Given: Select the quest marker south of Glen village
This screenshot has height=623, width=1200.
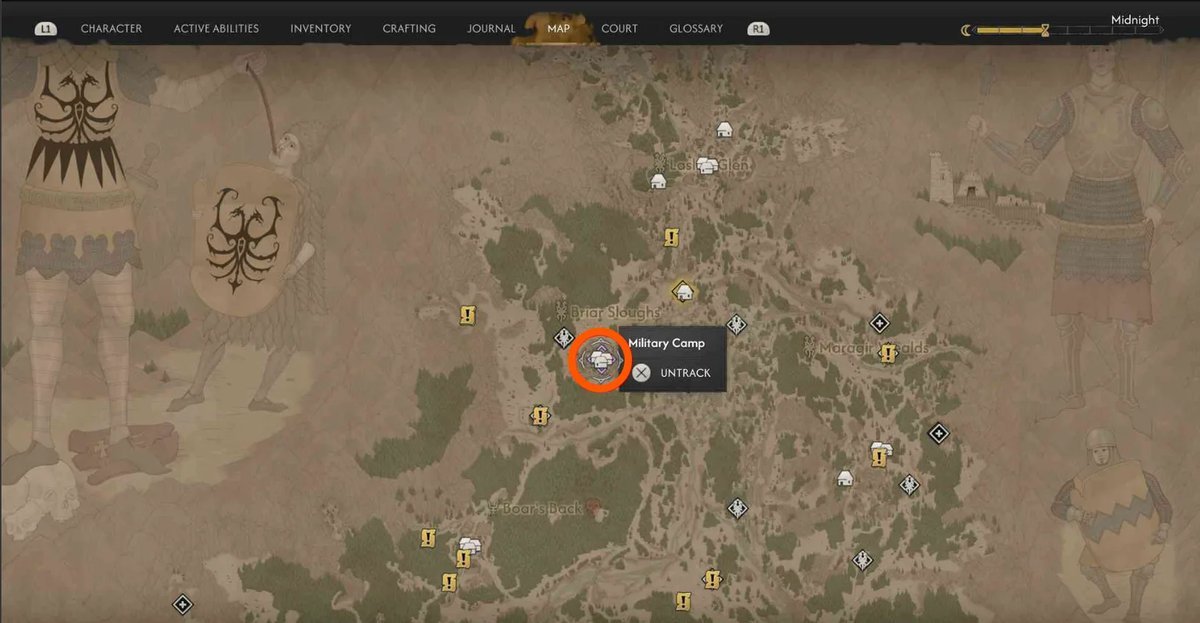Looking at the screenshot, I should point(672,237).
